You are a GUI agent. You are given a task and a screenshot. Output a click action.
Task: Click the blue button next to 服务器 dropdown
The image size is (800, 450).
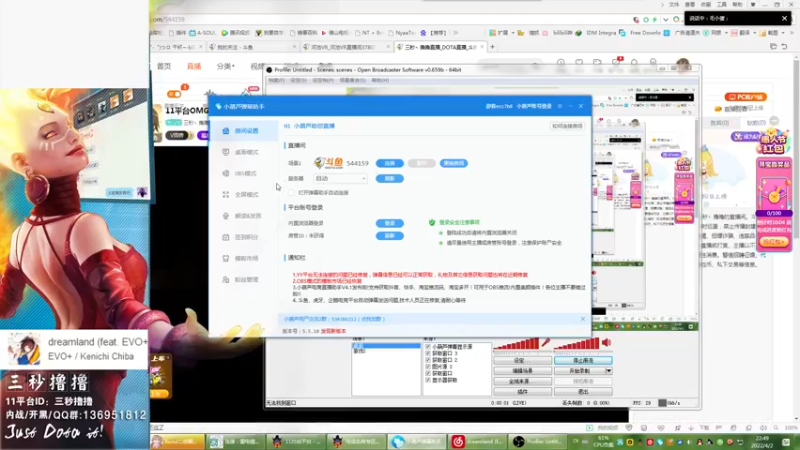coord(390,179)
